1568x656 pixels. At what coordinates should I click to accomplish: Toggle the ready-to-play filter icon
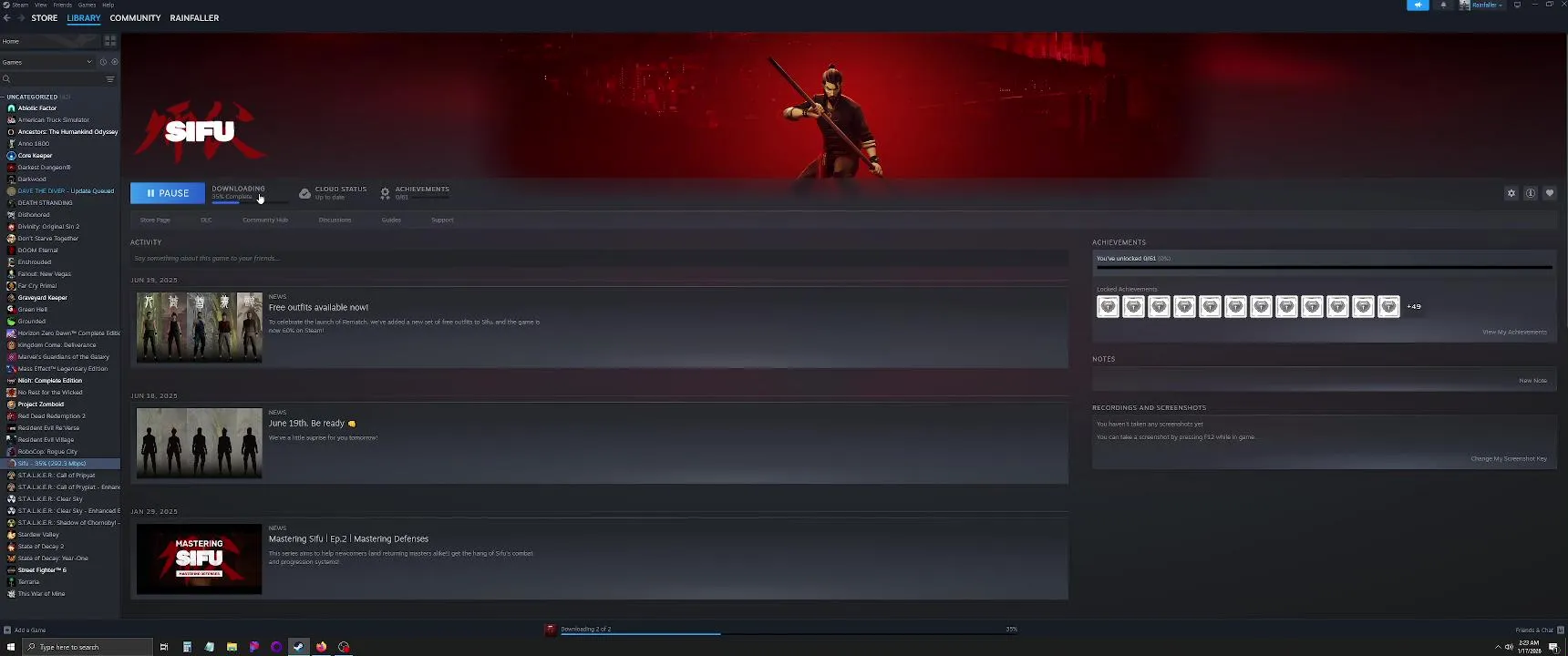point(114,62)
